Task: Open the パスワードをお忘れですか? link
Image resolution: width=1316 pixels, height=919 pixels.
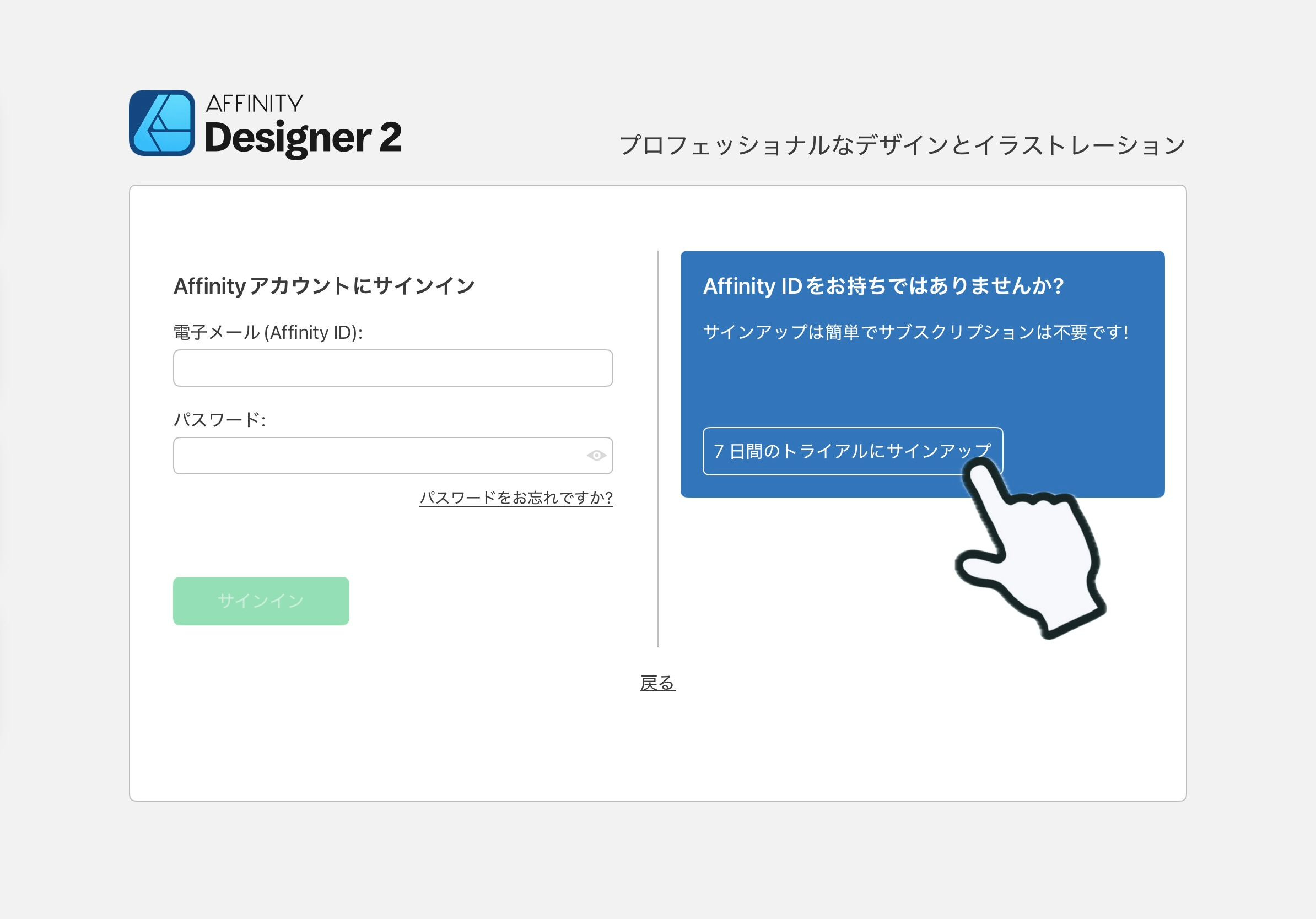Action: (x=516, y=498)
